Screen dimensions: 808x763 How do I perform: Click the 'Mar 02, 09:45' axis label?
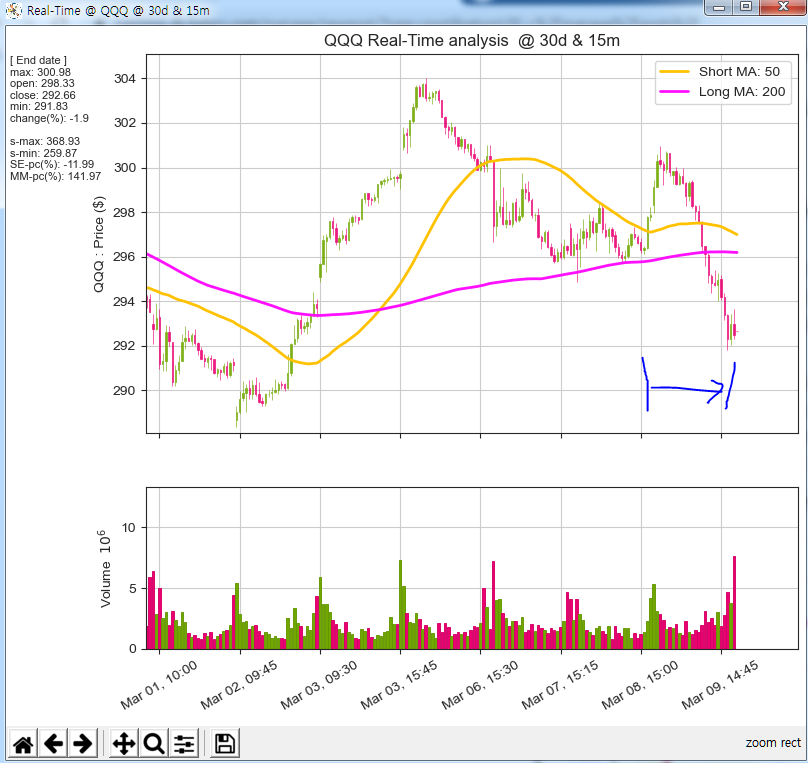[239, 685]
